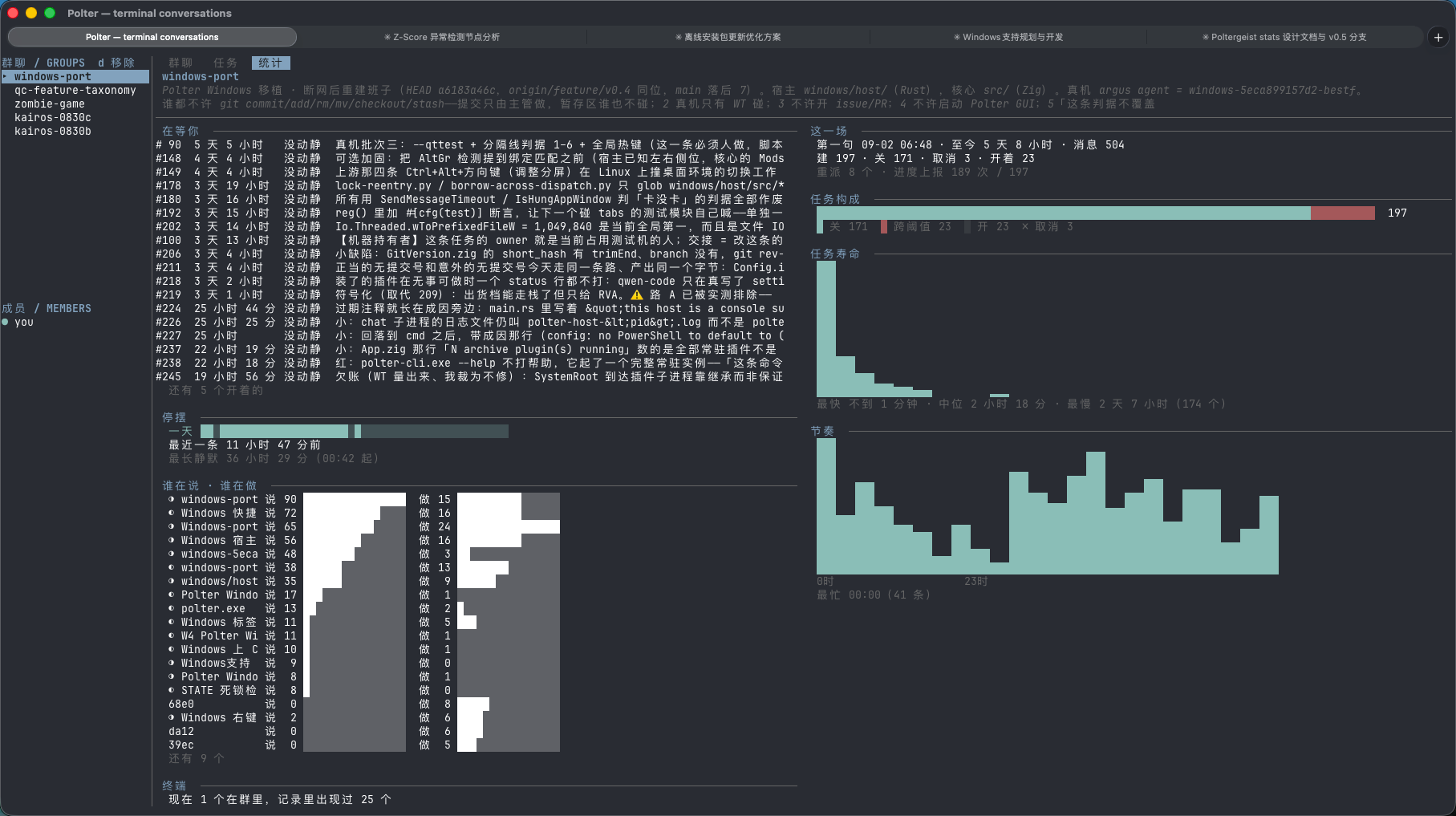
Task: Click the 0时 bar in 节奏 chart
Action: point(826,506)
